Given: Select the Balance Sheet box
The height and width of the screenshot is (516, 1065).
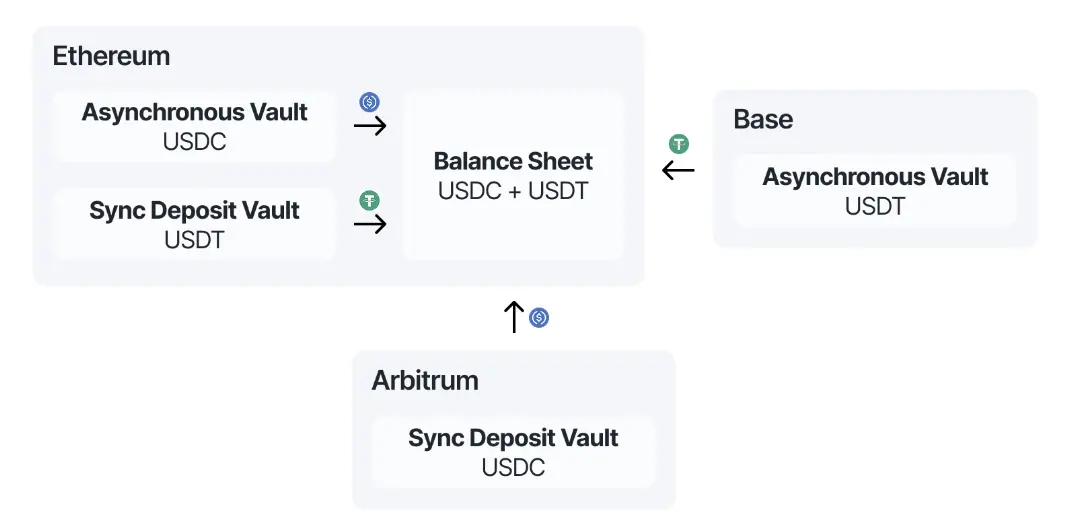Looking at the screenshot, I should tap(513, 176).
